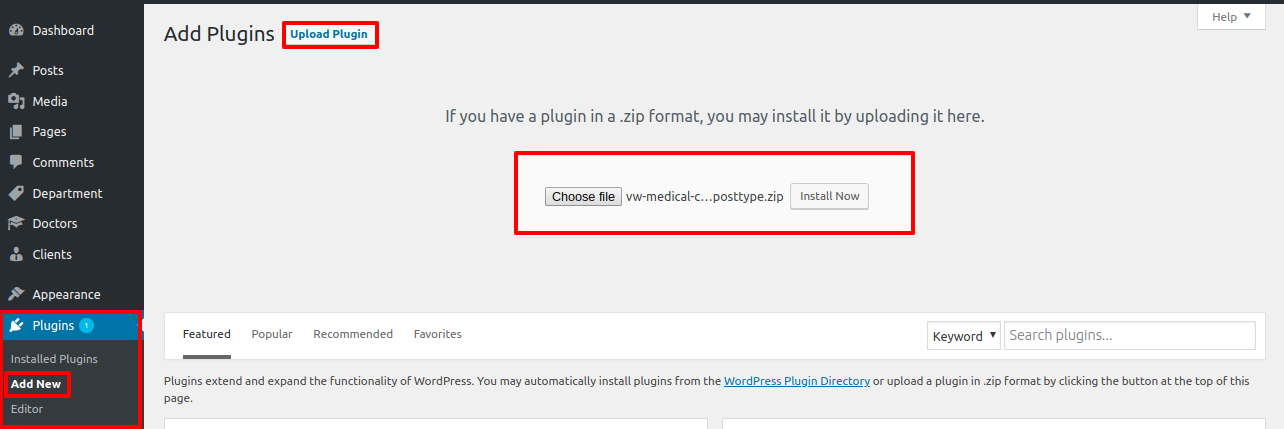Image resolution: width=1284 pixels, height=429 pixels.
Task: Switch to the Popular tab
Action: click(272, 334)
